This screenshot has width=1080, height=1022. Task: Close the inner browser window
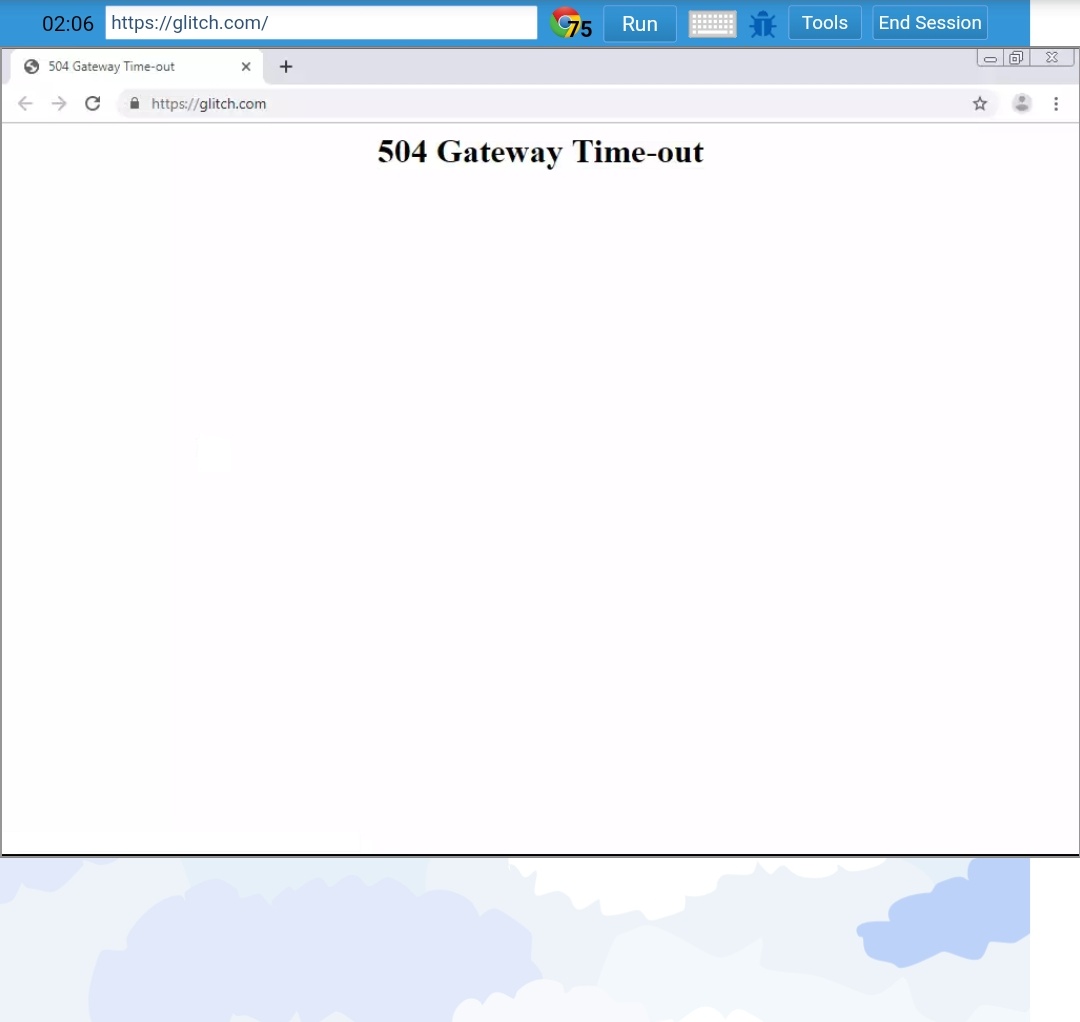click(1052, 58)
